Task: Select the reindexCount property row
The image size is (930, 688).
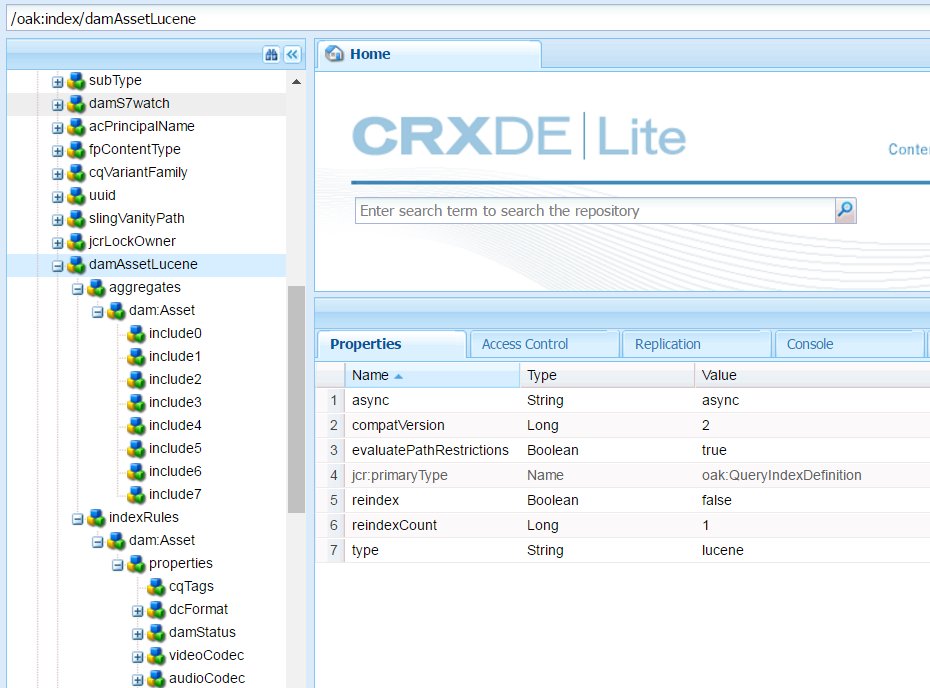Action: point(623,525)
